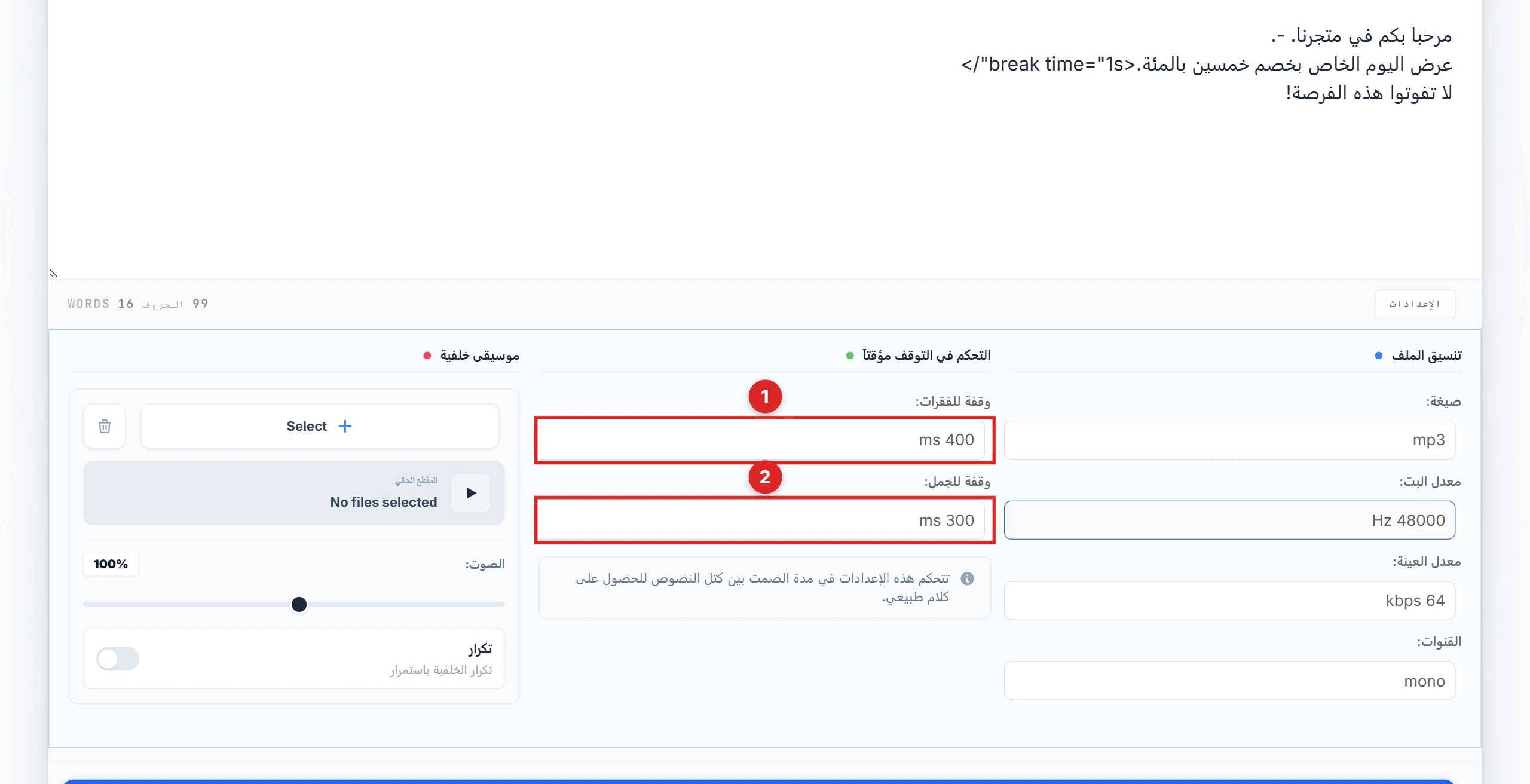Click the التحكم في التوقف مؤقتاً heading

point(926,356)
